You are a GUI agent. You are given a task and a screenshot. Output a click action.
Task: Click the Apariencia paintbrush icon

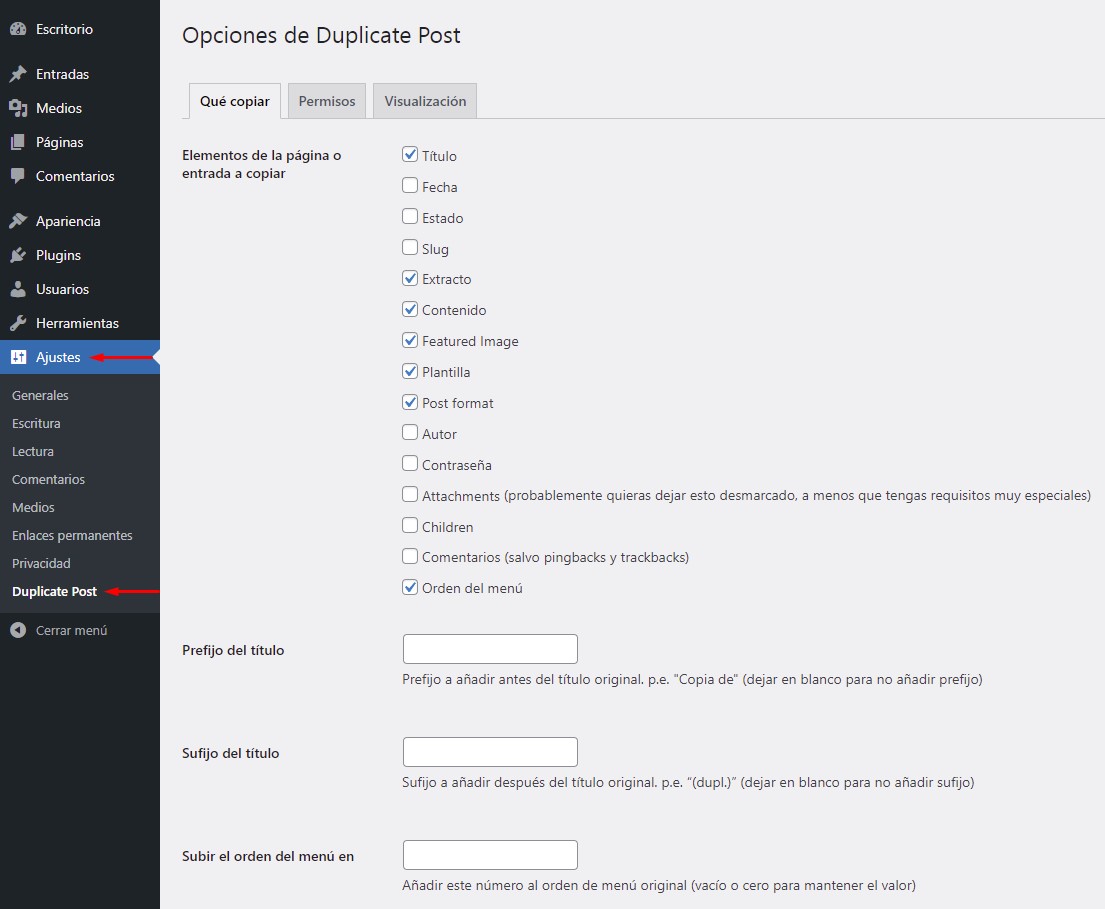click(x=18, y=221)
